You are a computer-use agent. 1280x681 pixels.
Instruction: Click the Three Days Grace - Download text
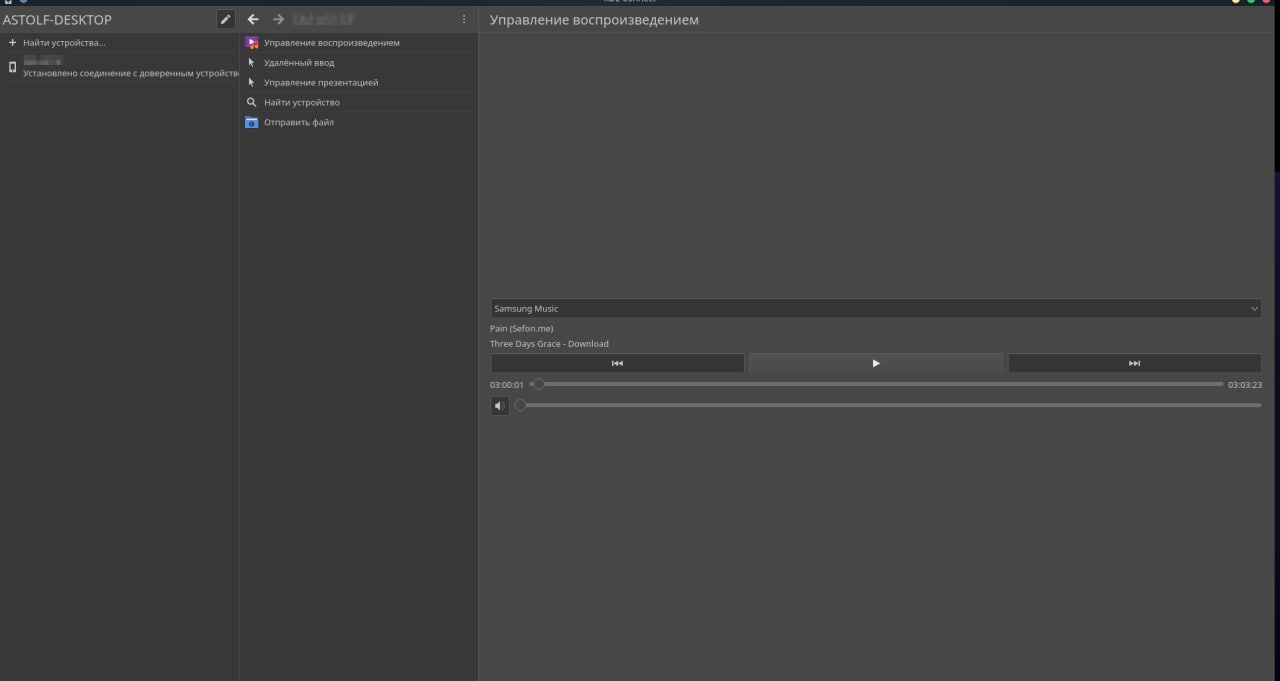(549, 344)
